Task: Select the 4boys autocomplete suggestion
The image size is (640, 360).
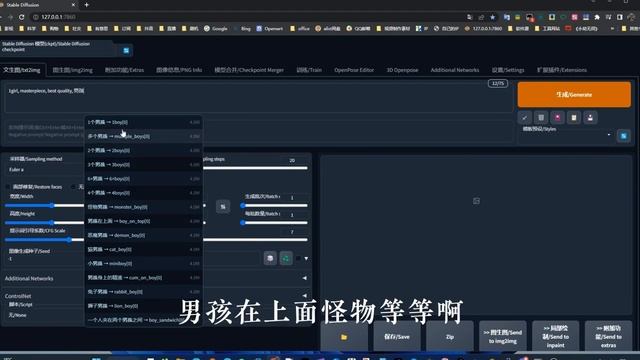Action: (x=143, y=193)
